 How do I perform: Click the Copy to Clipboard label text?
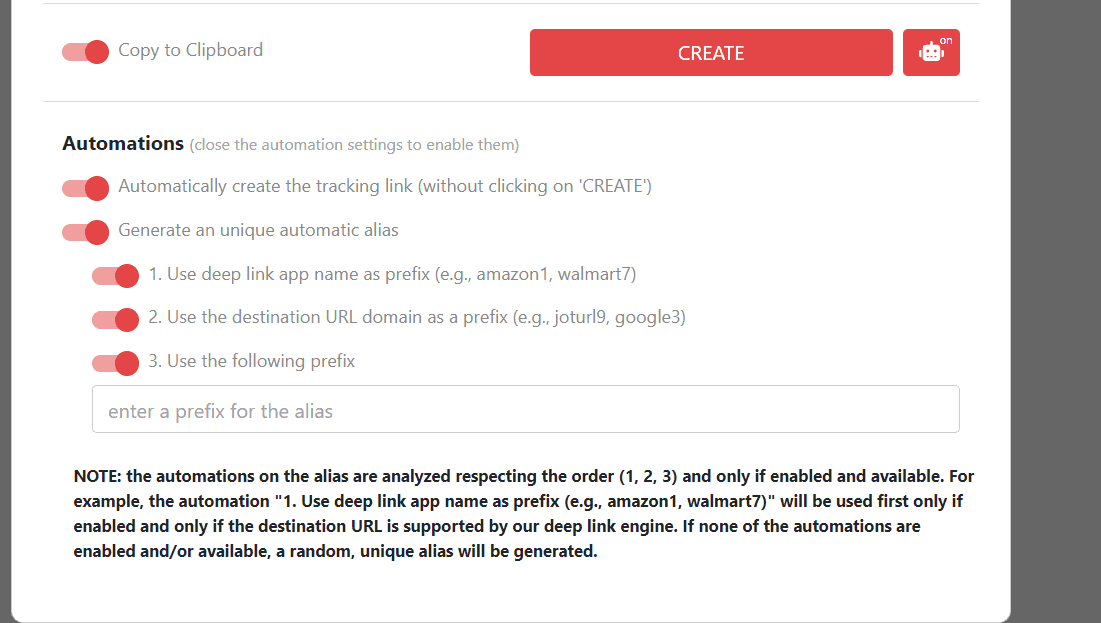point(190,50)
